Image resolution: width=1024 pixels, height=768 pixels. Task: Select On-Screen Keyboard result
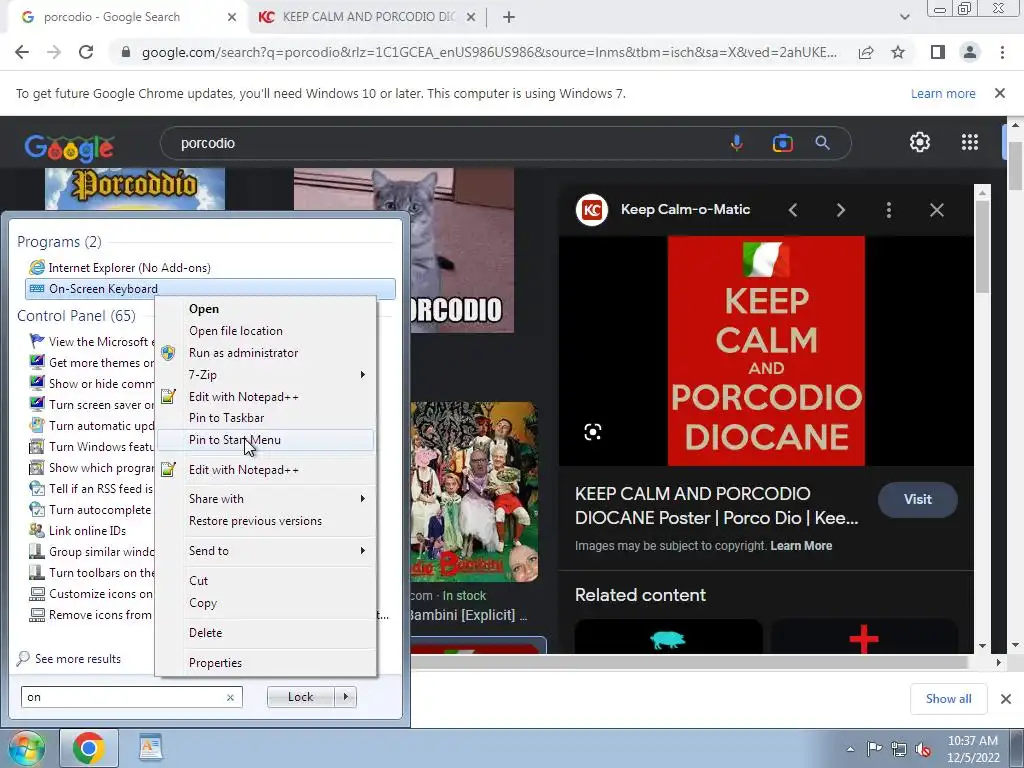click(210, 289)
